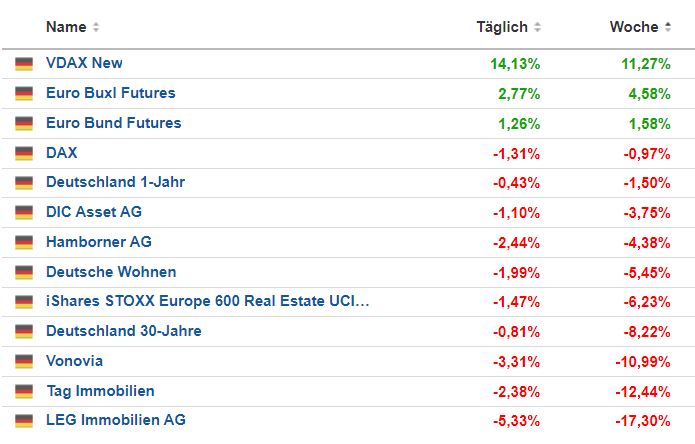Click the flag icon next to Vonovia

(x=24, y=362)
